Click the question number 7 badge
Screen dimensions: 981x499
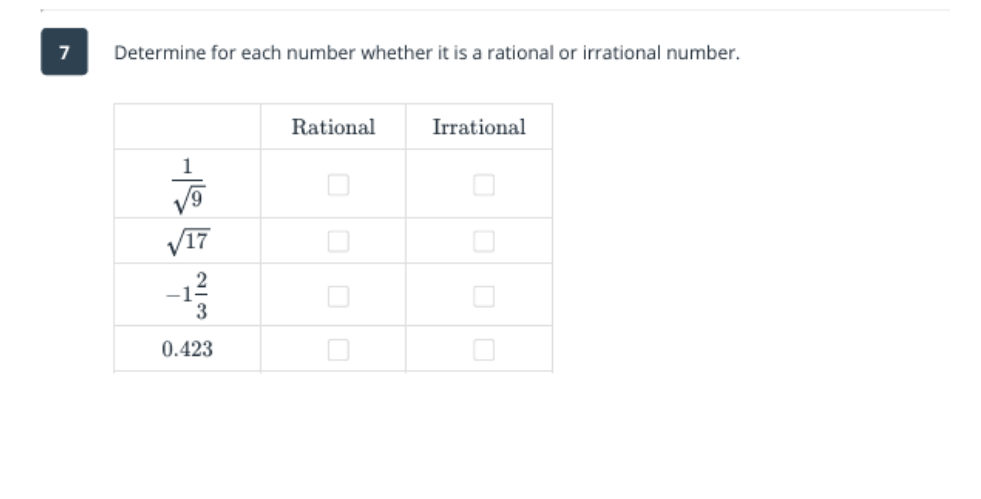64,52
